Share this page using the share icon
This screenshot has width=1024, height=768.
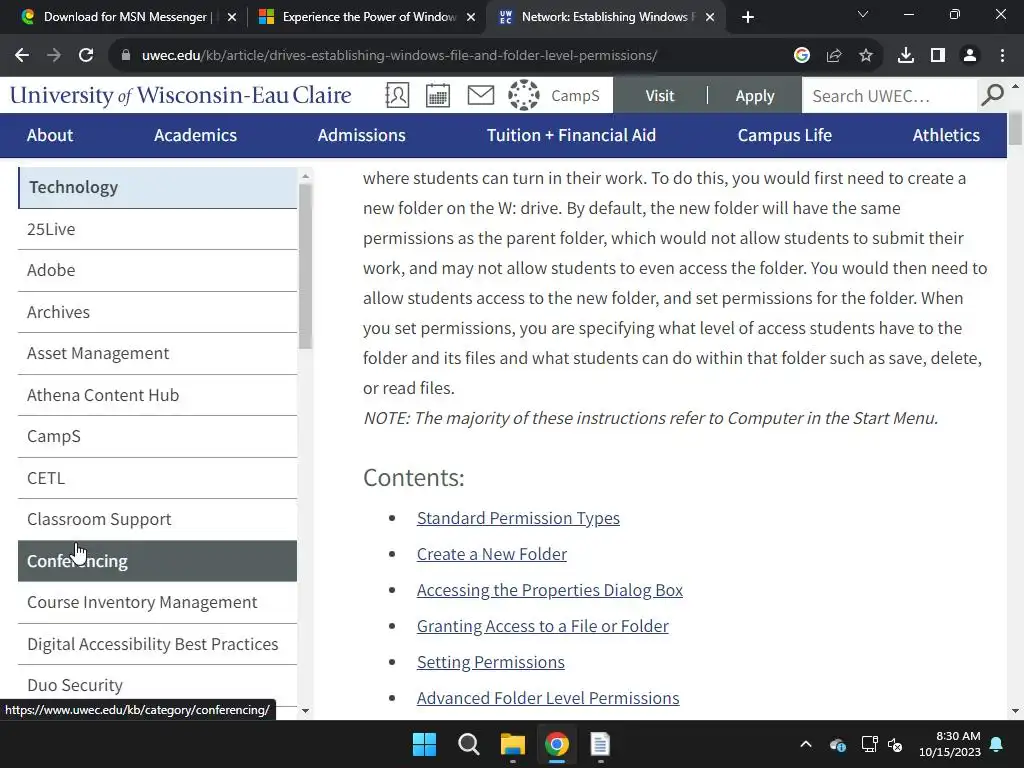(x=833, y=56)
